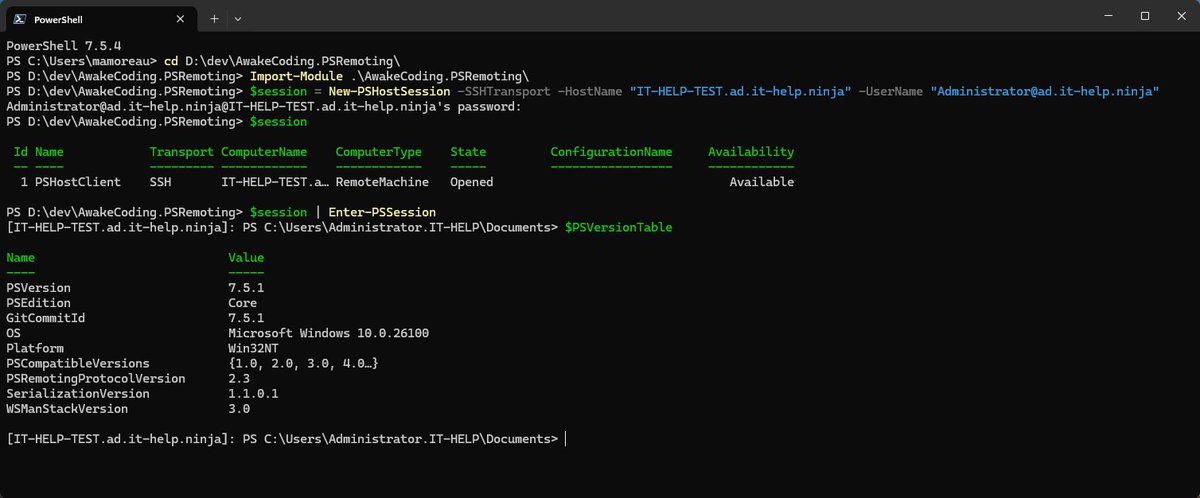Click the final remote prompt input line
Screen dimensions: 1200x498
[287, 438]
